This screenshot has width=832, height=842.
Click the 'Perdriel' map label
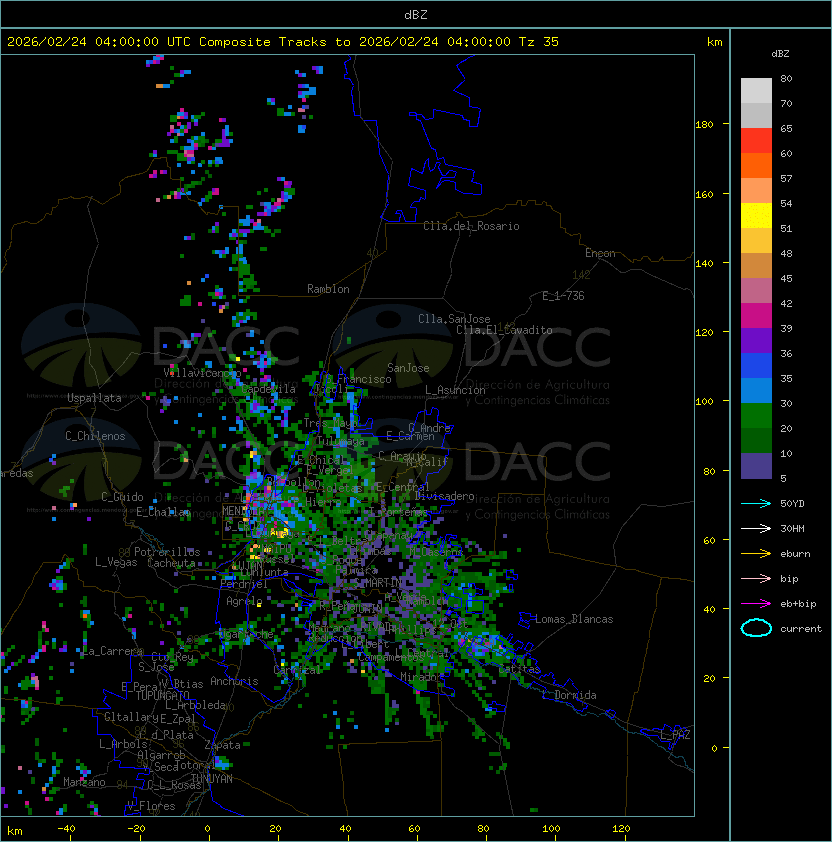244,584
